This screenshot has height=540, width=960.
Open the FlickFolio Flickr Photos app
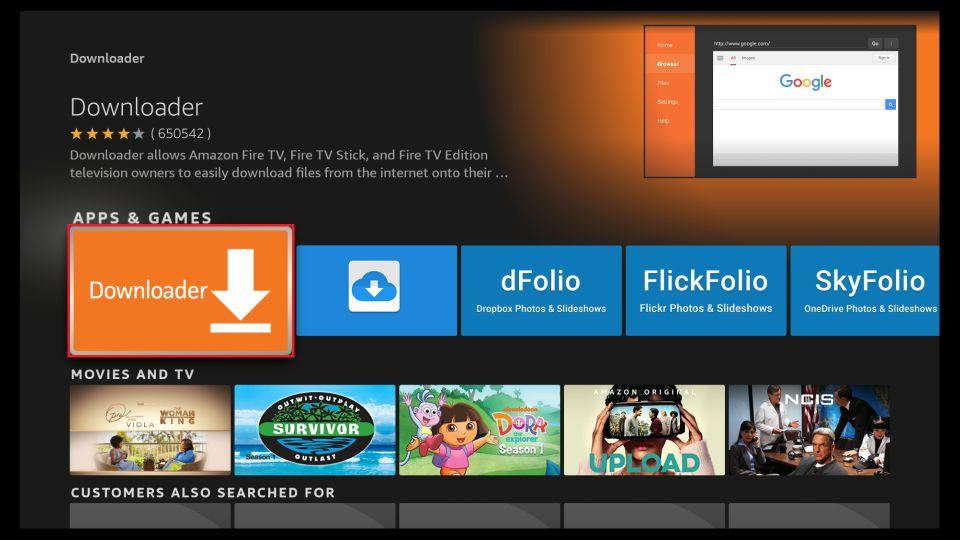706,290
